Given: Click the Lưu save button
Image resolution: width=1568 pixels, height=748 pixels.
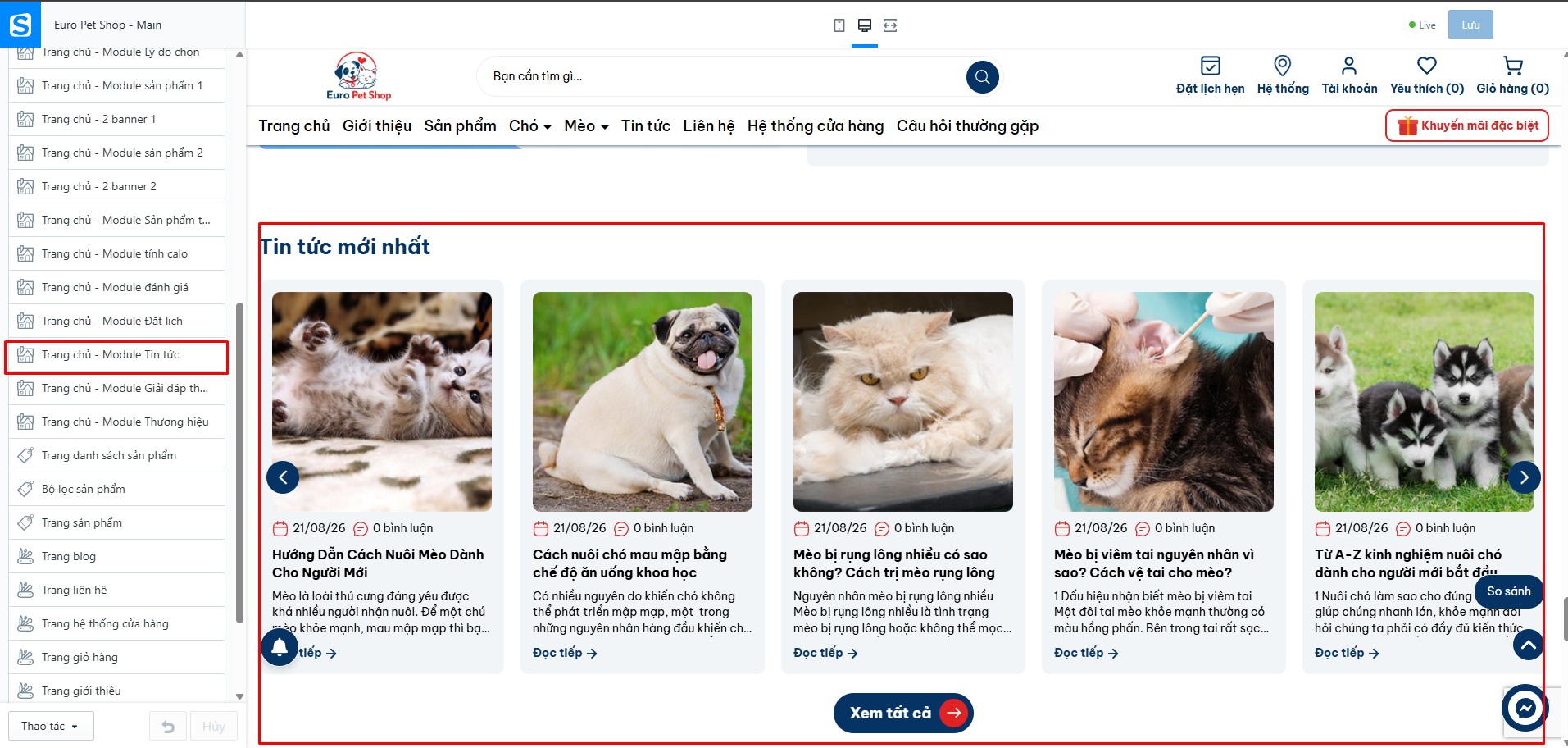Looking at the screenshot, I should point(1470,25).
